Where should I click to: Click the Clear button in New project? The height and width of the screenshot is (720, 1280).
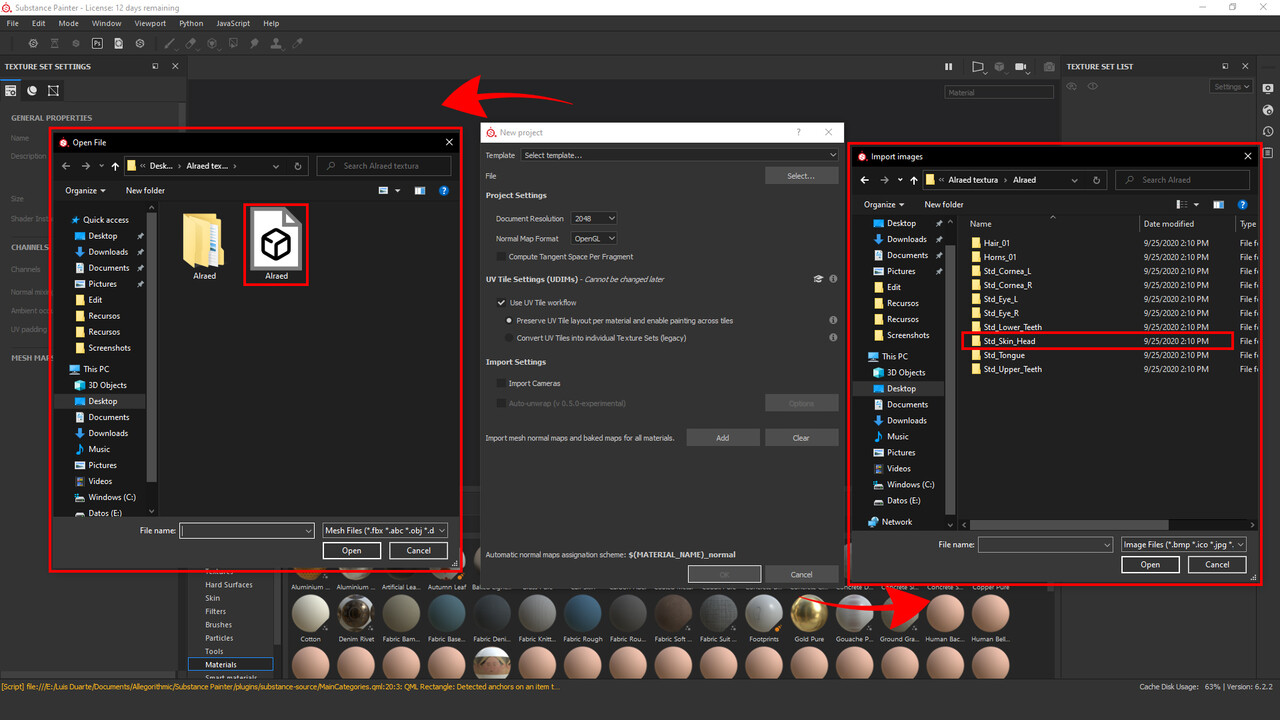[801, 438]
